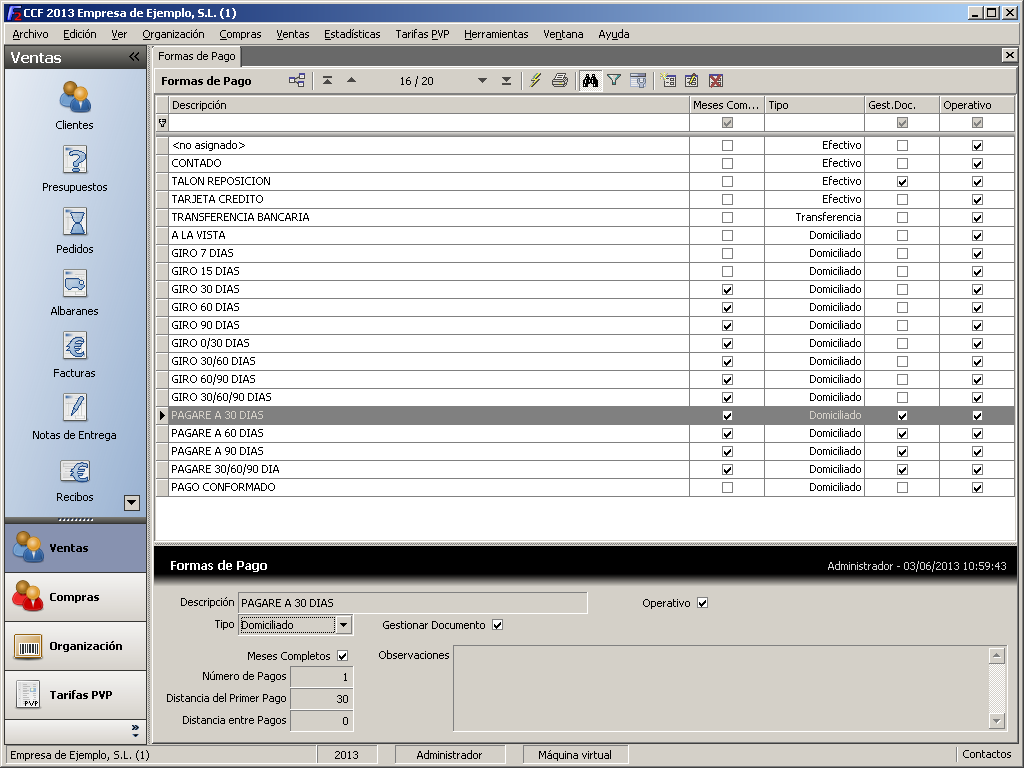Select the TARJETA CREDITO row
Image resolution: width=1024 pixels, height=768 pixels.
pyautogui.click(x=585, y=199)
